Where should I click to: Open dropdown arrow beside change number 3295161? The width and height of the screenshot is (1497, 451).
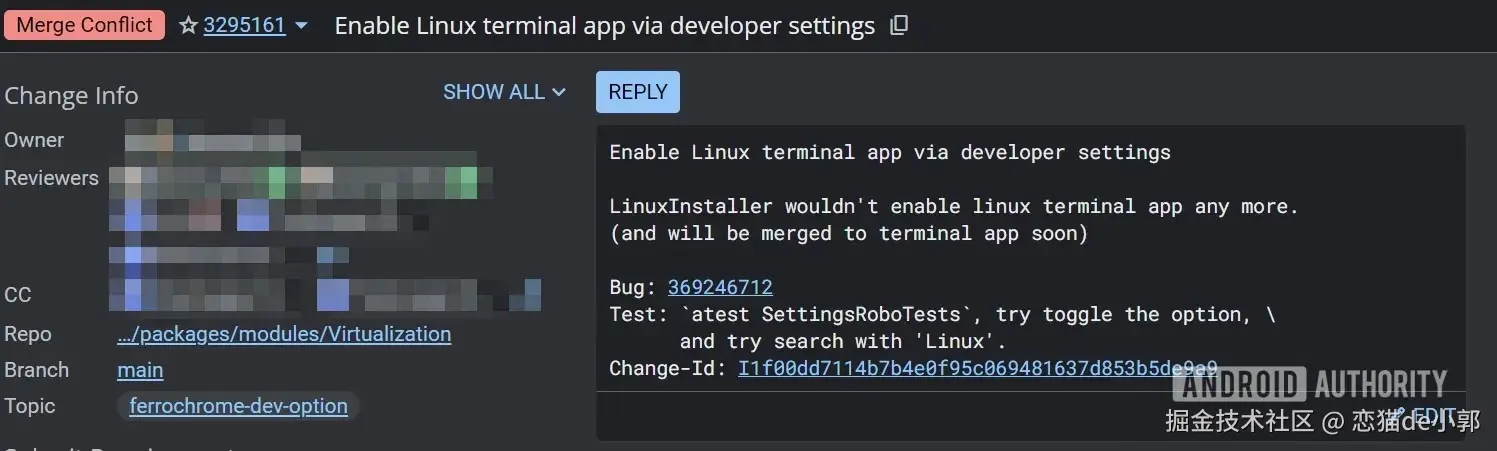coord(301,26)
